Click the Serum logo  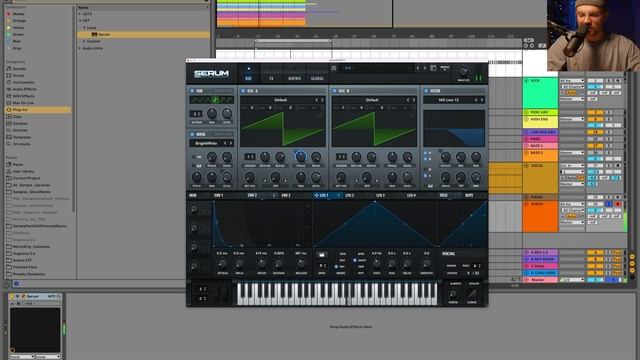[211, 74]
